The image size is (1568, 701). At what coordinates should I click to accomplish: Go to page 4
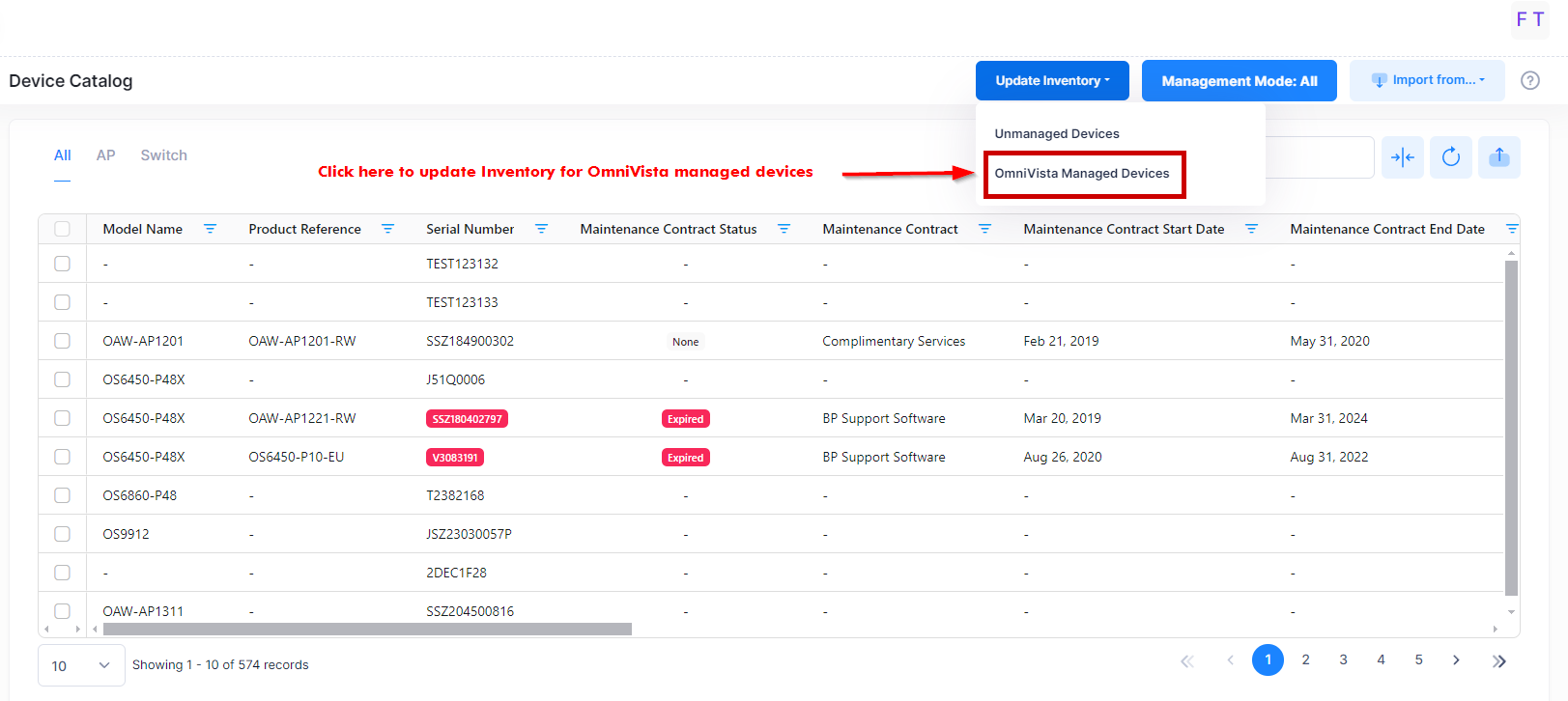(1381, 659)
